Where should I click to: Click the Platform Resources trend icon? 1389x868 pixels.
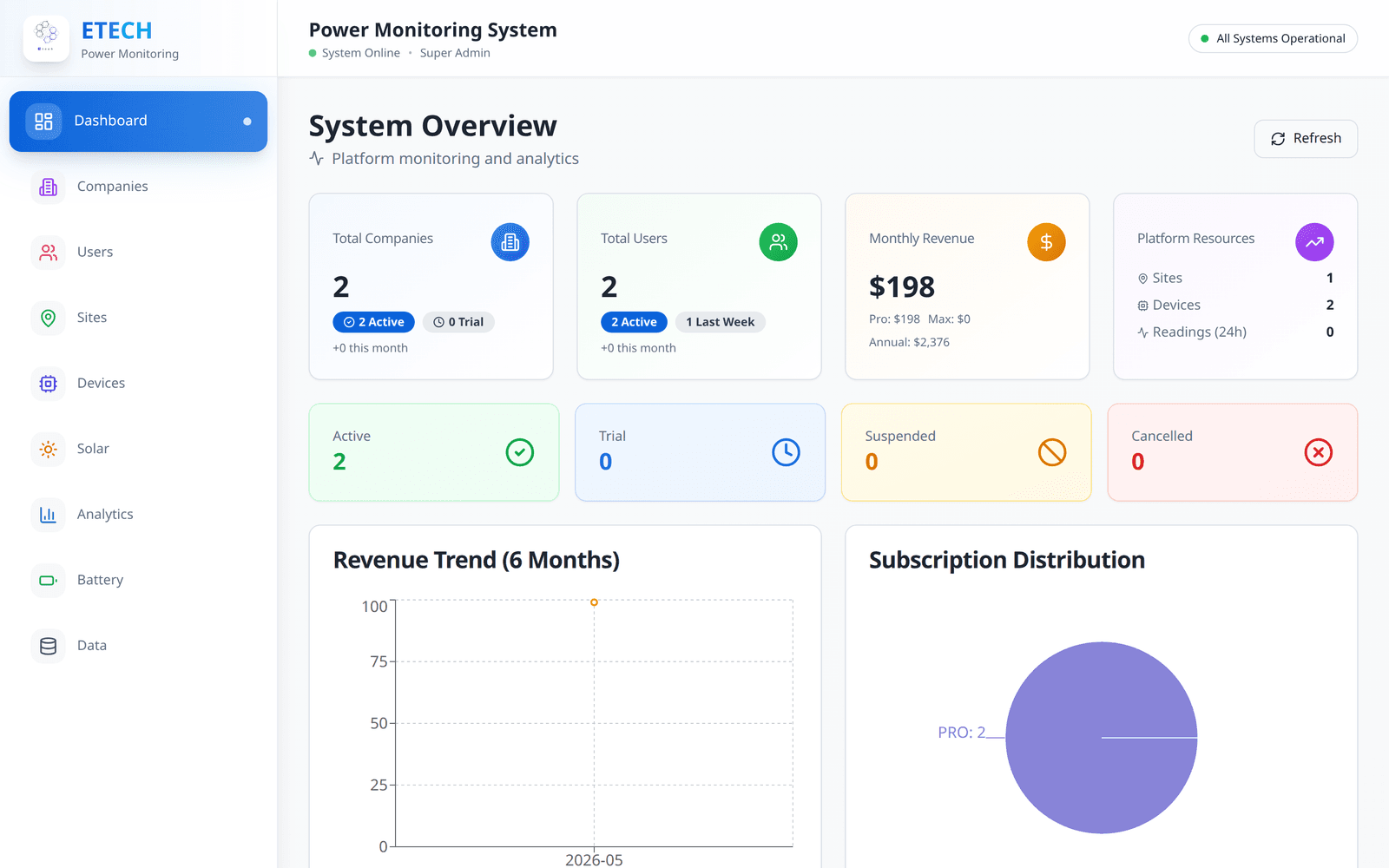(x=1314, y=242)
